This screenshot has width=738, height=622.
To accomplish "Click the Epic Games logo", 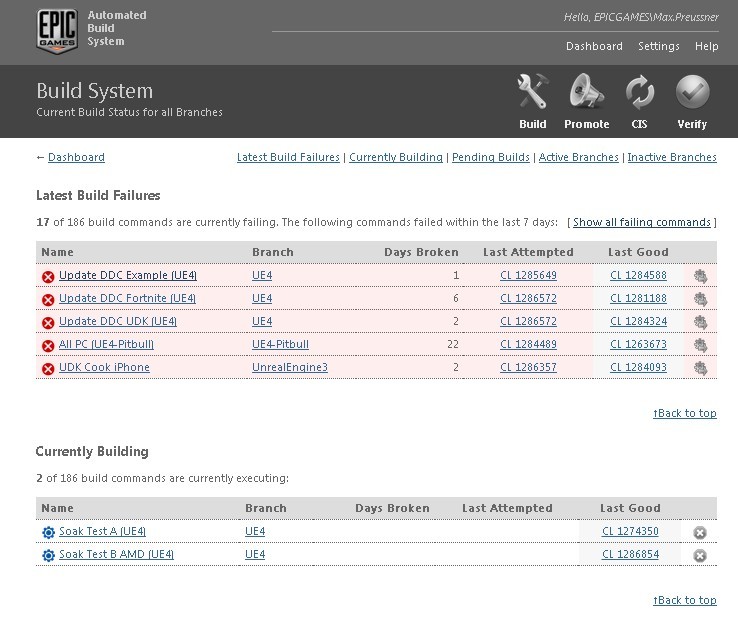I will [56, 31].
